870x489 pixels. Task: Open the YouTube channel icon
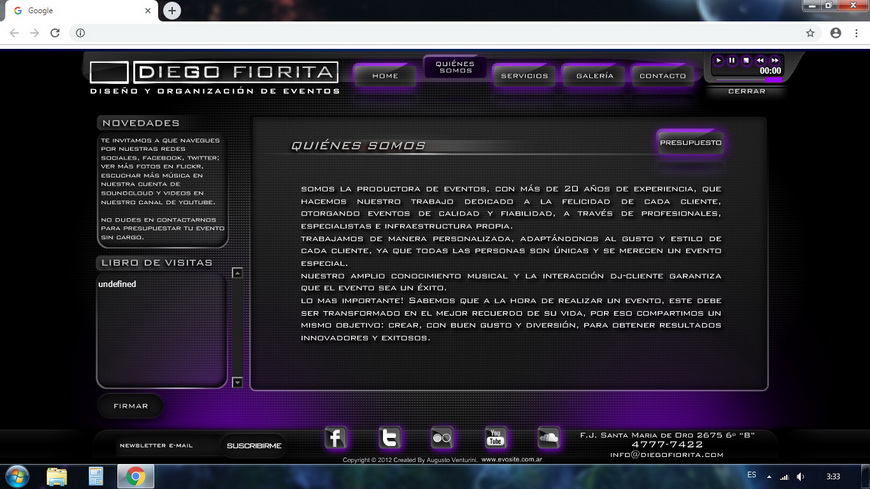(x=495, y=438)
